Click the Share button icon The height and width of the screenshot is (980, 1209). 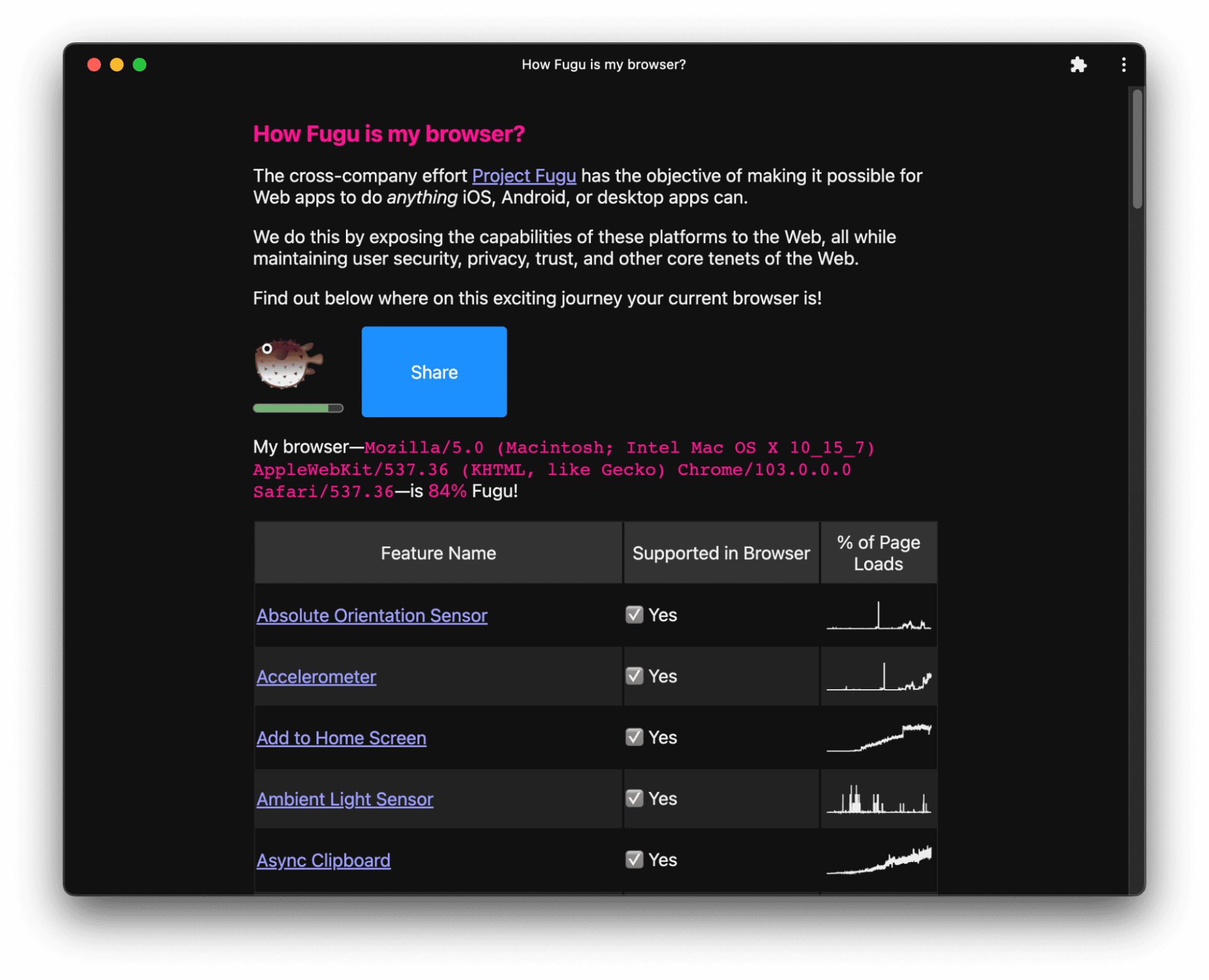click(433, 371)
